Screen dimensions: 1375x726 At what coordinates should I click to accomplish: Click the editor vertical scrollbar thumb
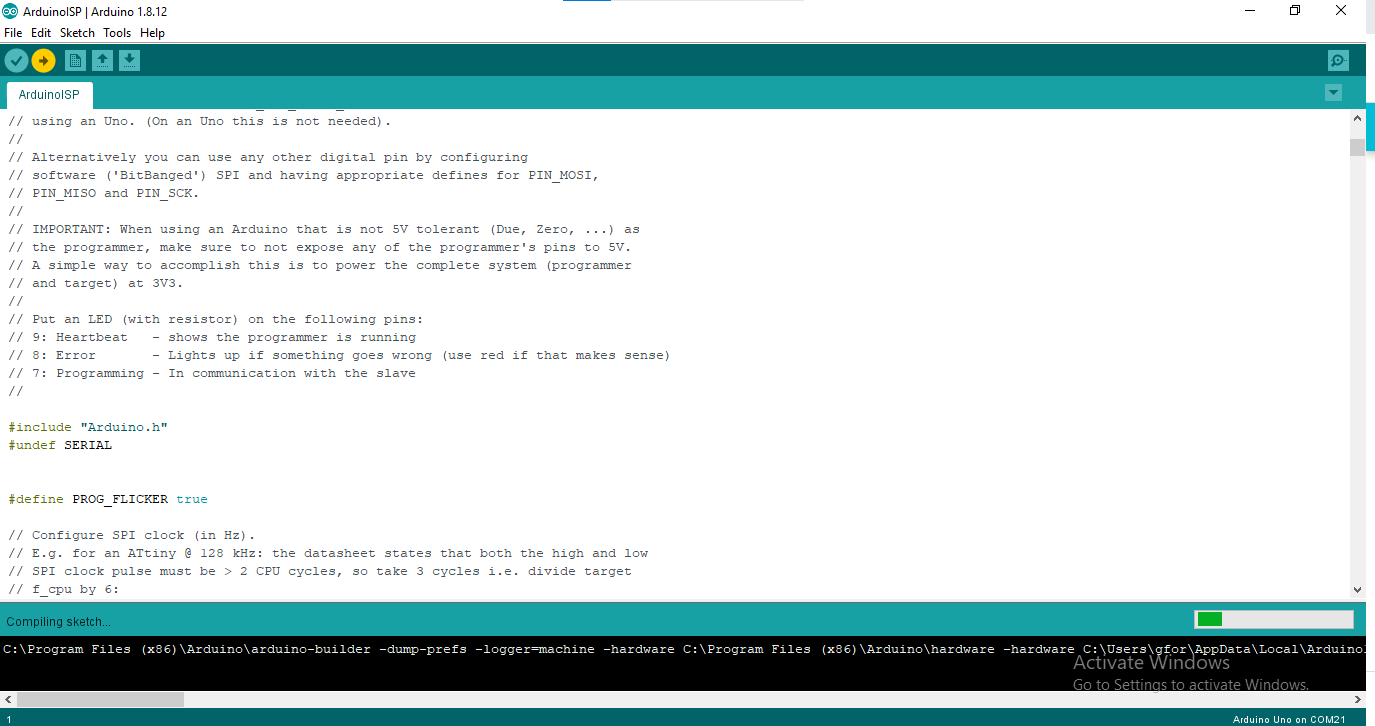coord(1357,148)
